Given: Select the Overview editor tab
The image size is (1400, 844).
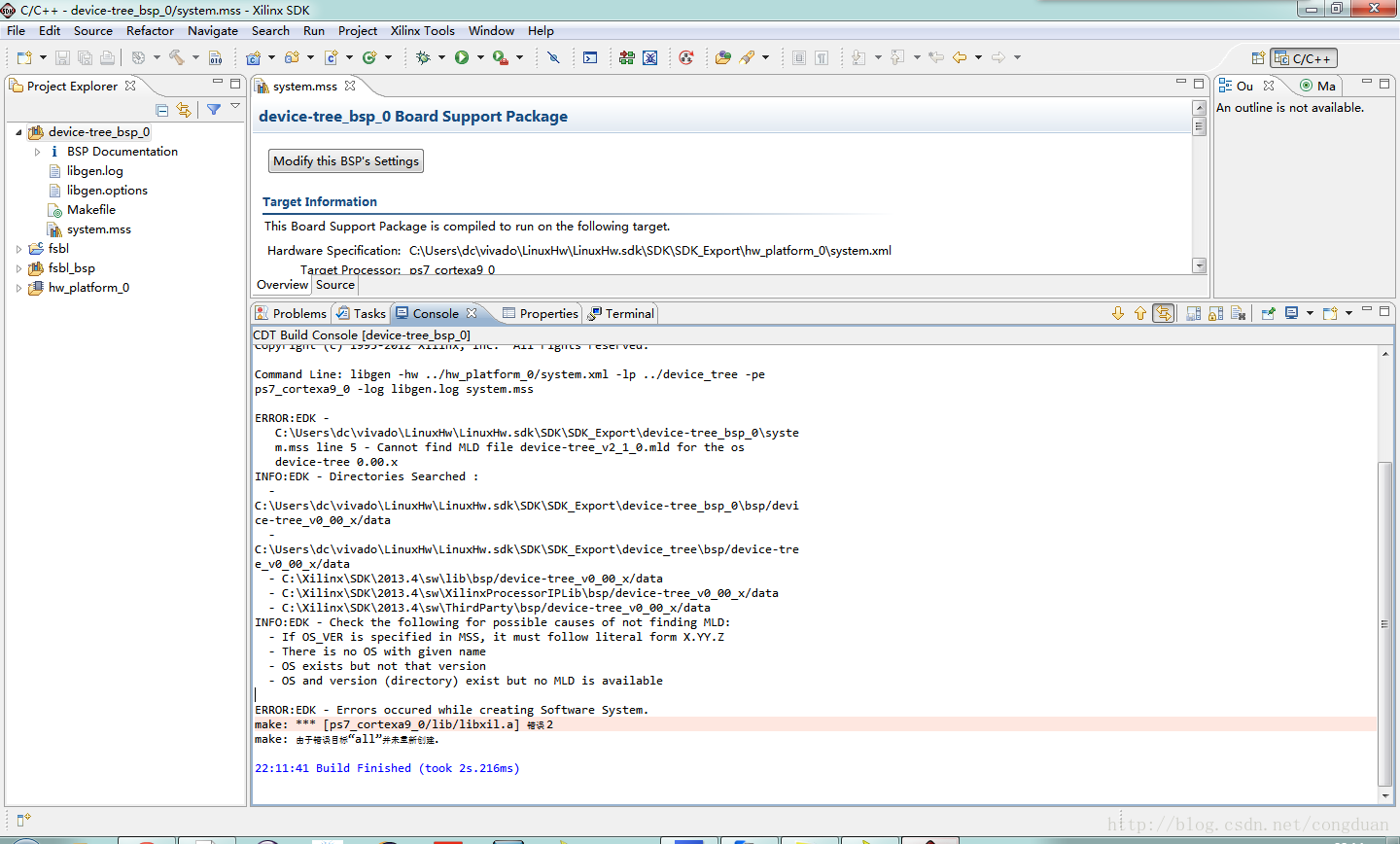Looking at the screenshot, I should tap(283, 285).
